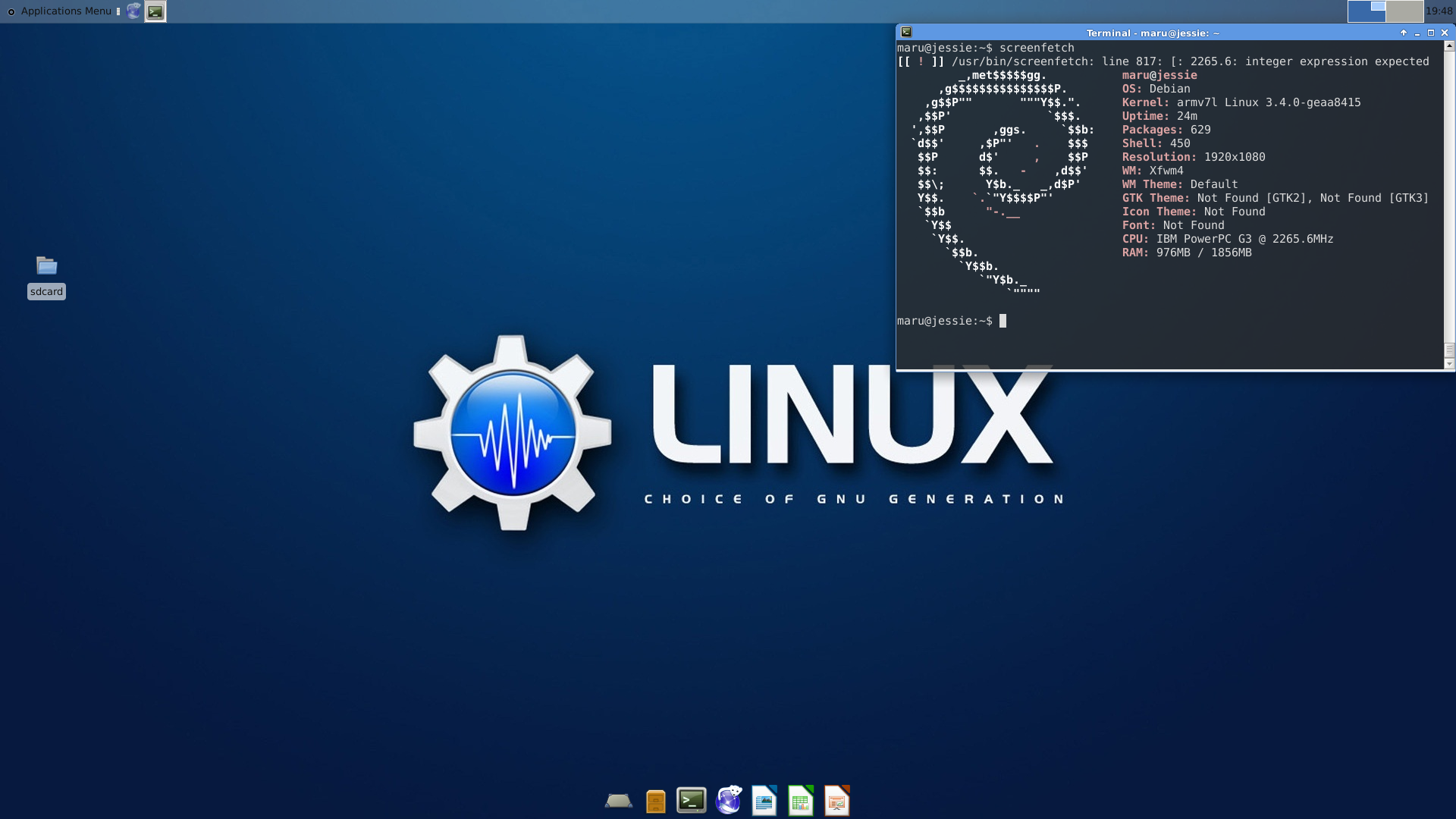
Task: Roll up the Terminal window with arrow button
Action: [1403, 33]
